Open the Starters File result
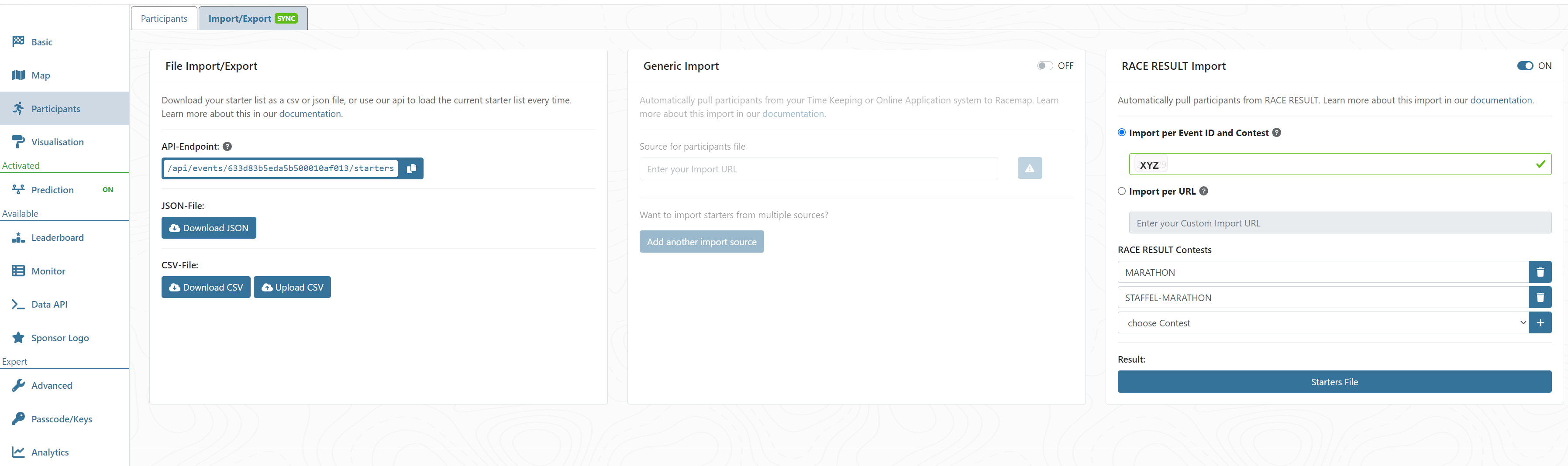The height and width of the screenshot is (466, 1568). (1334, 381)
